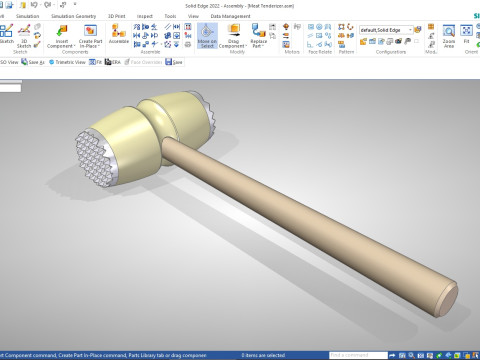Click the ERA button
Screen dimensions: 480x360
(x=113, y=62)
